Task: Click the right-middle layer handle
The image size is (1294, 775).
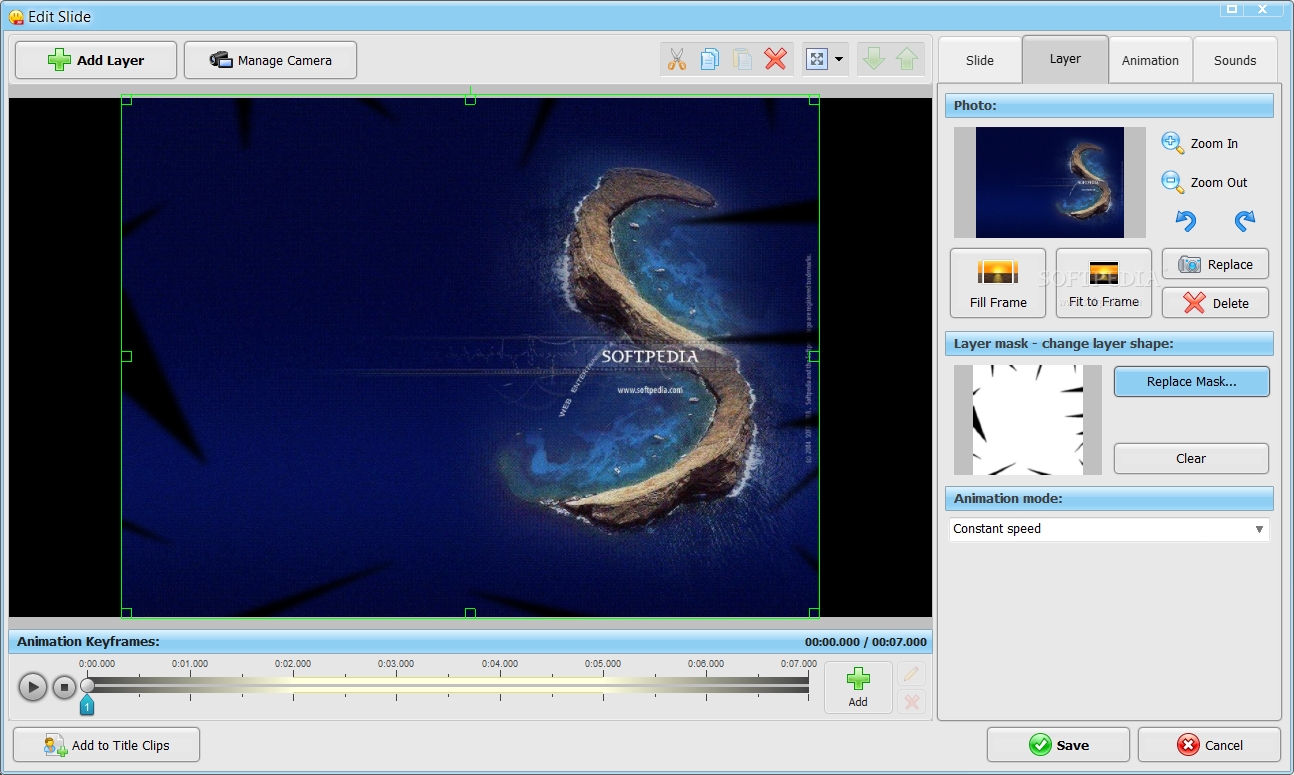Action: [x=814, y=356]
